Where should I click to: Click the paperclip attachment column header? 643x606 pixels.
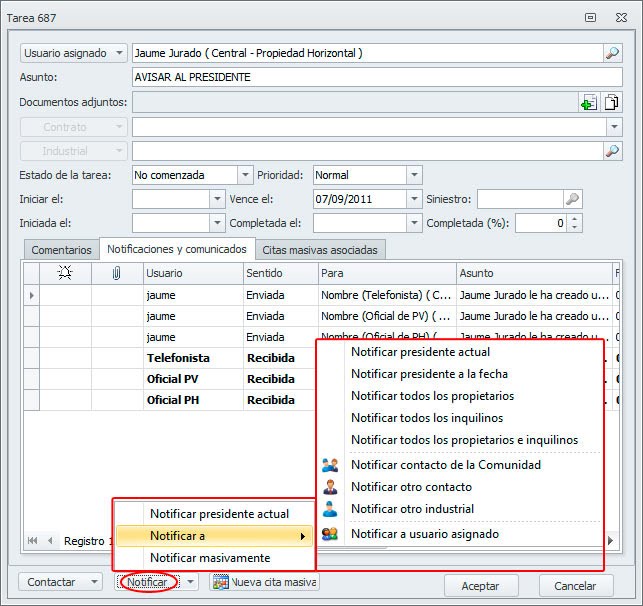(x=116, y=273)
